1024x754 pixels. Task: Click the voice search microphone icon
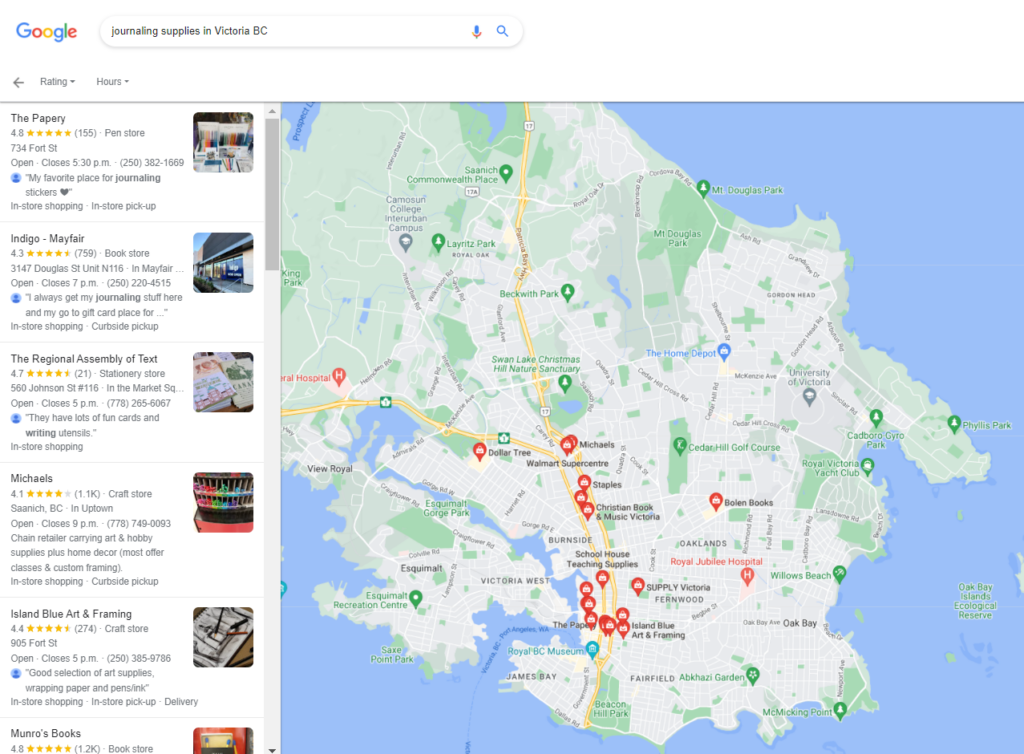point(477,31)
